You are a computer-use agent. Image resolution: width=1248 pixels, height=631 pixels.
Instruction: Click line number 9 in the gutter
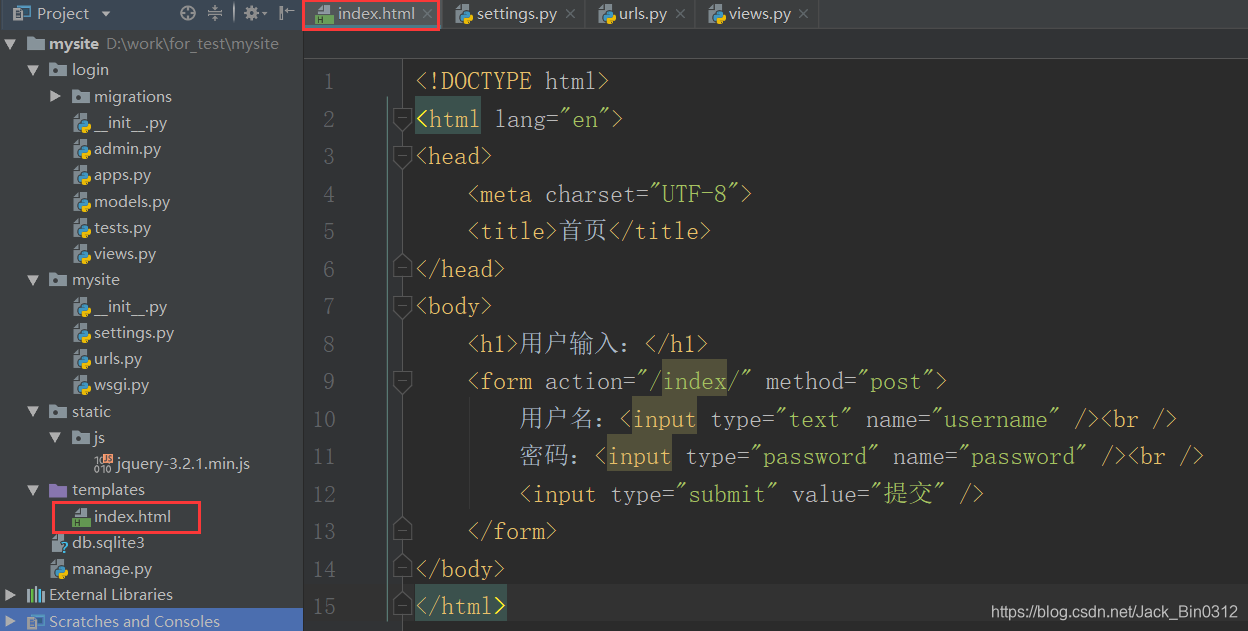click(330, 381)
